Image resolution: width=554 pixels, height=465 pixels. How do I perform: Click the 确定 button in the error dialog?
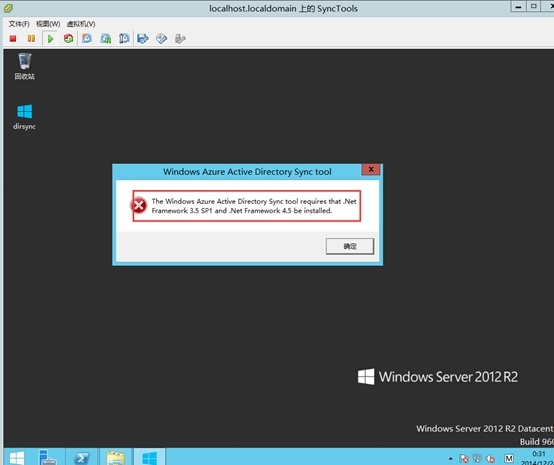[350, 246]
